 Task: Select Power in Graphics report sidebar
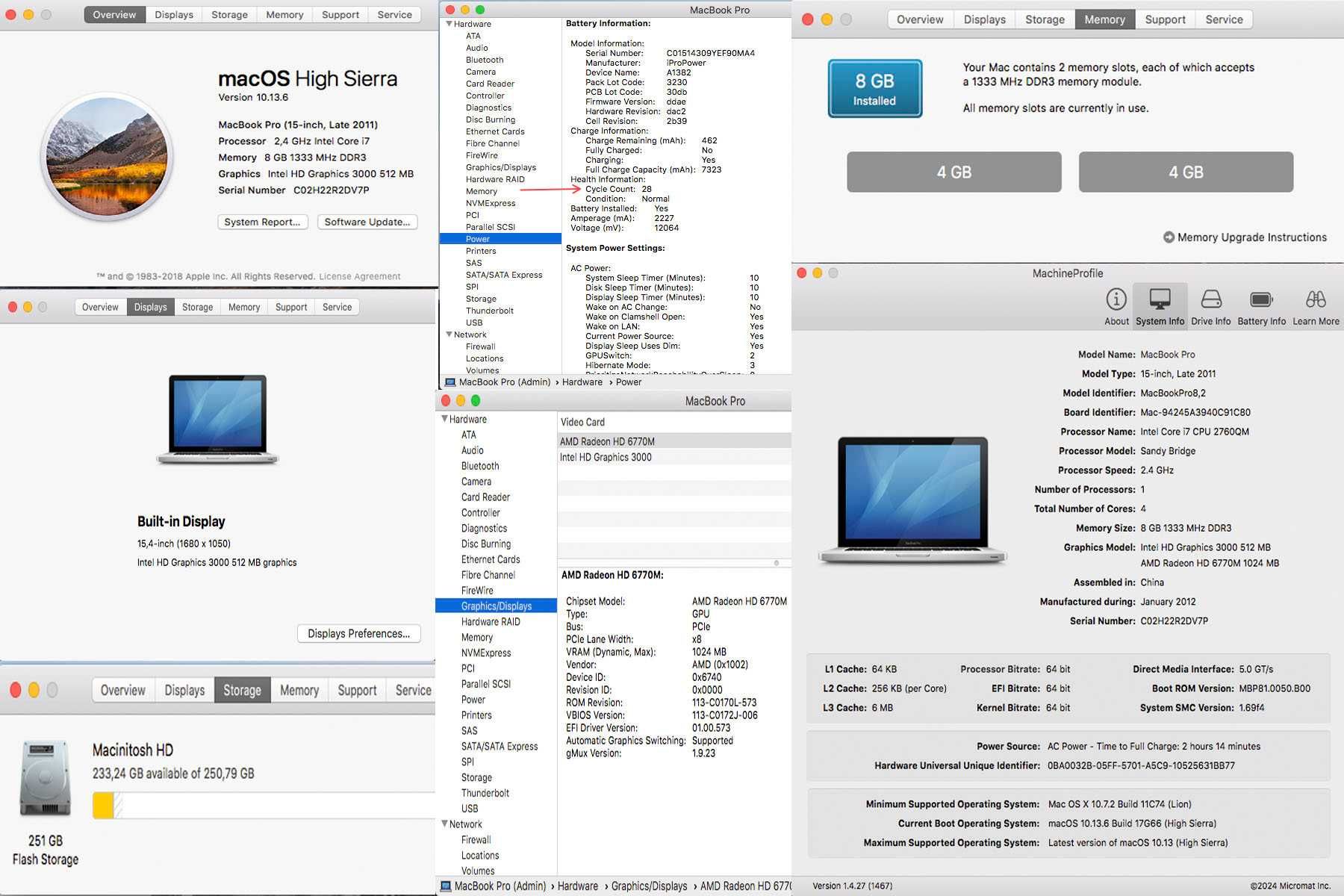(473, 700)
